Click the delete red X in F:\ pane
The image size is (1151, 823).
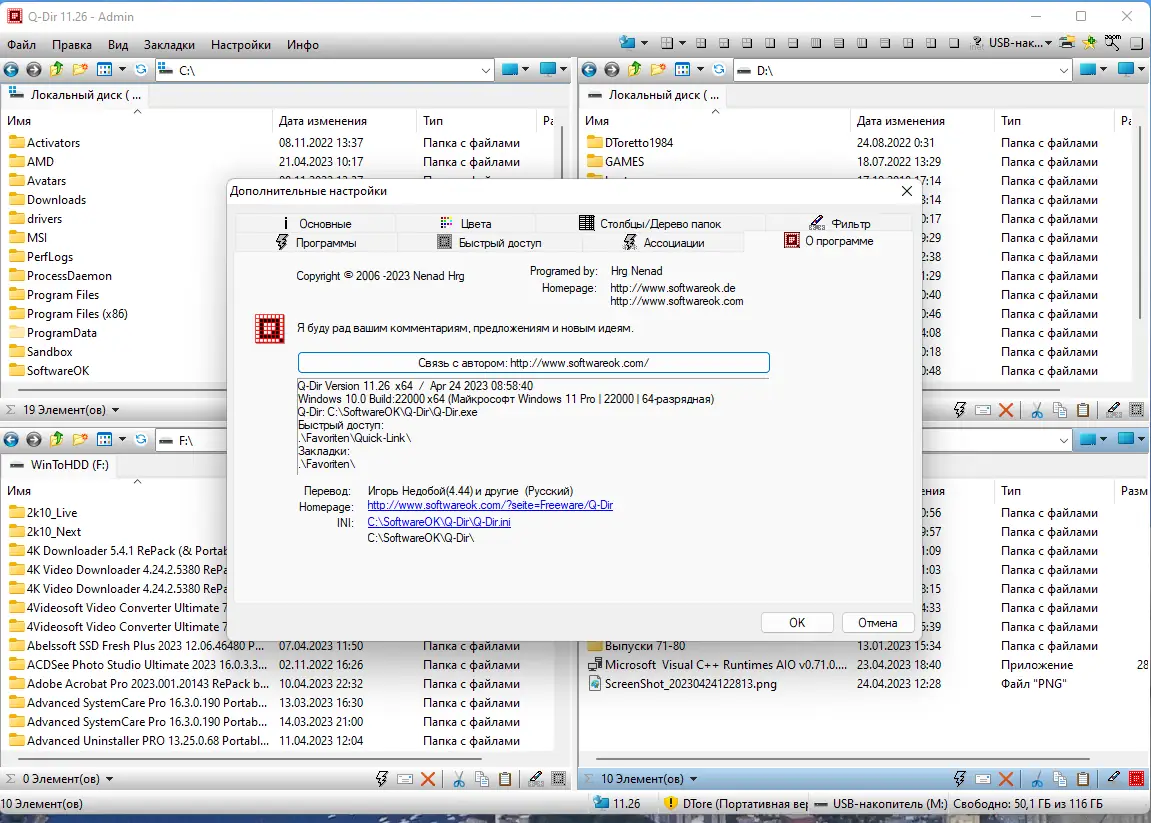point(428,779)
